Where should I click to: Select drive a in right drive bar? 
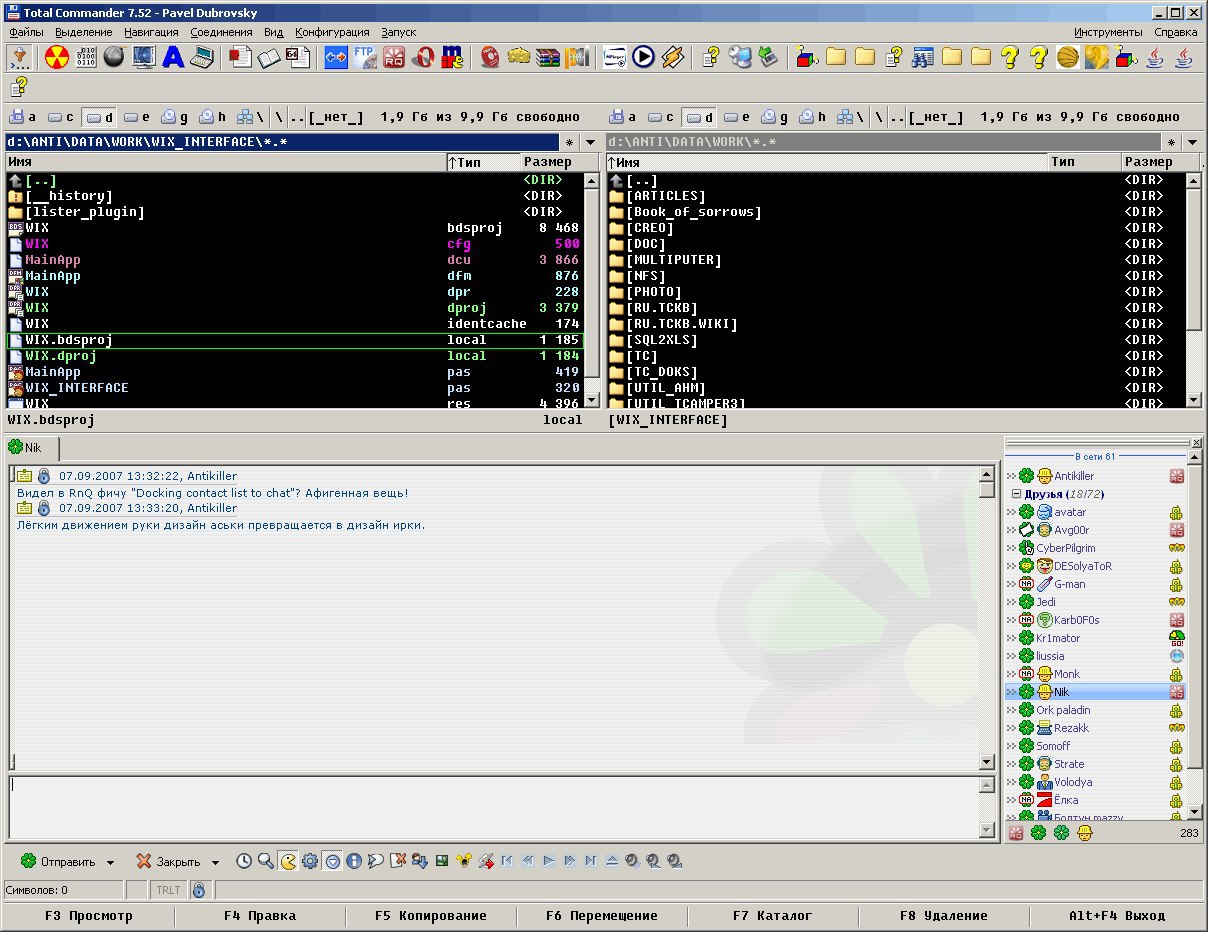click(624, 117)
